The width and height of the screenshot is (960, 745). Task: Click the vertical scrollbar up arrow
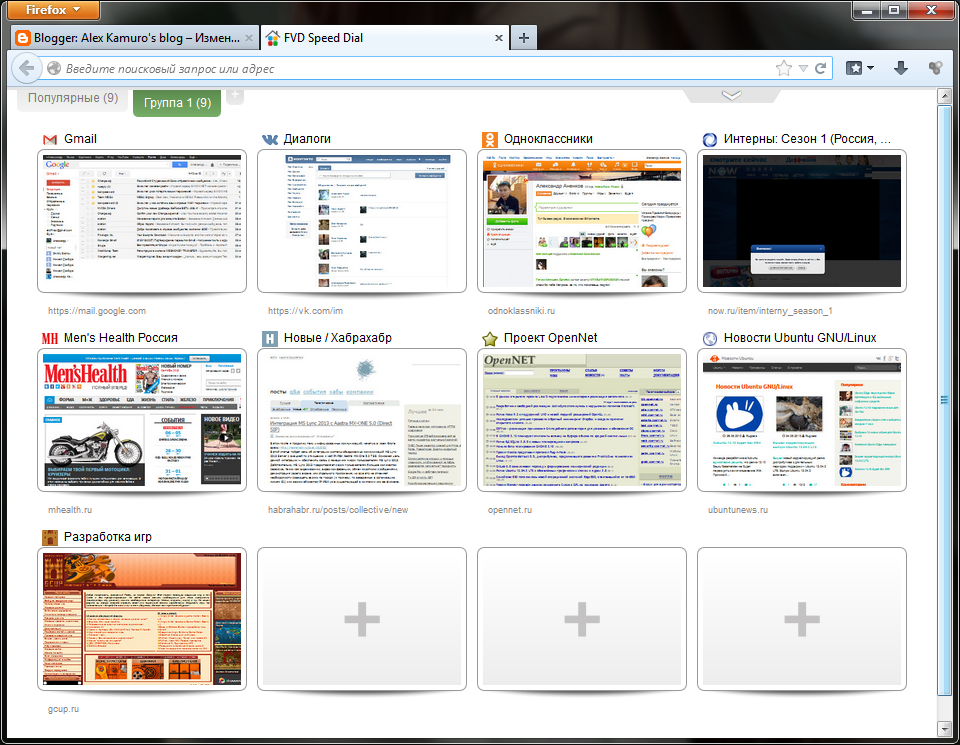(944, 96)
